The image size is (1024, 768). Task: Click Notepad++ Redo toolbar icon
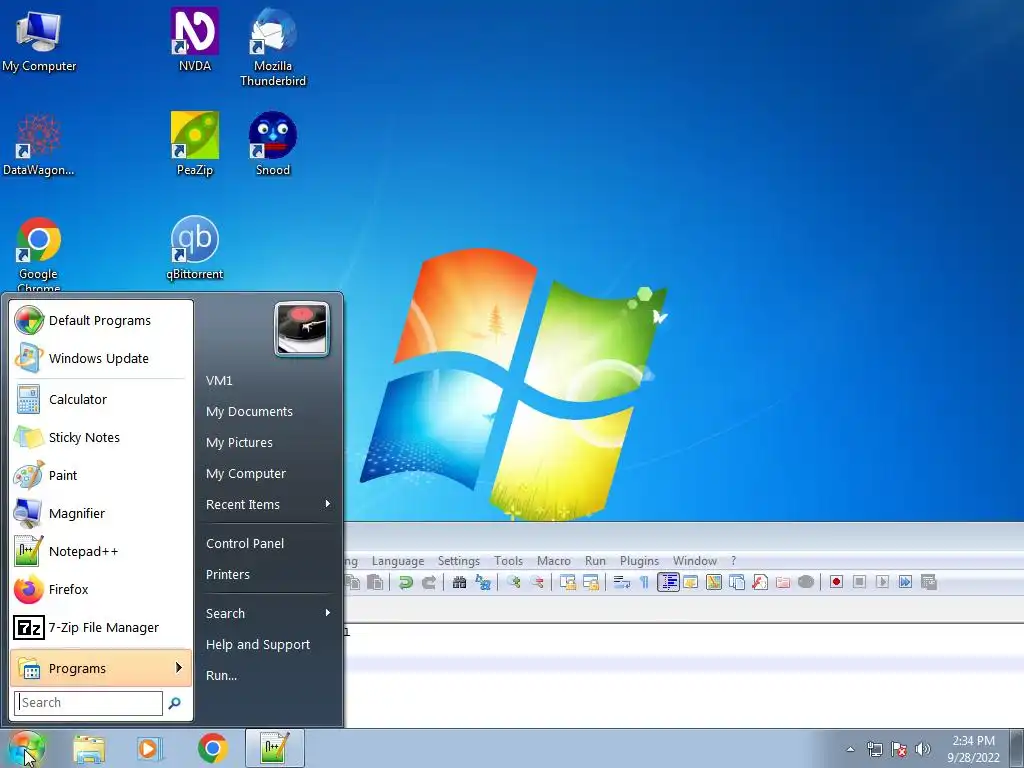[x=429, y=582]
